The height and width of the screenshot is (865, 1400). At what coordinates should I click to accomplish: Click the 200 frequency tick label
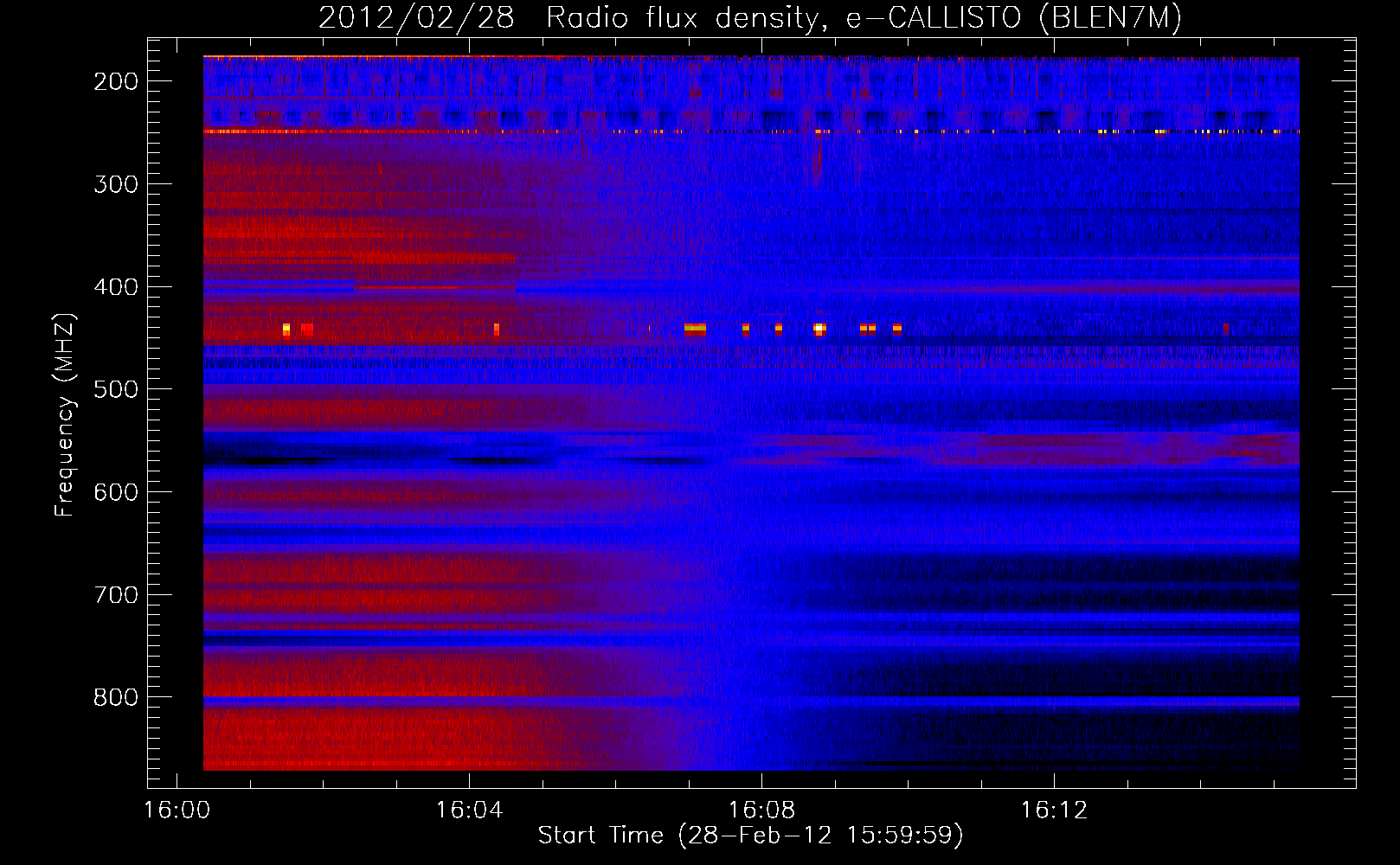pyautogui.click(x=116, y=81)
